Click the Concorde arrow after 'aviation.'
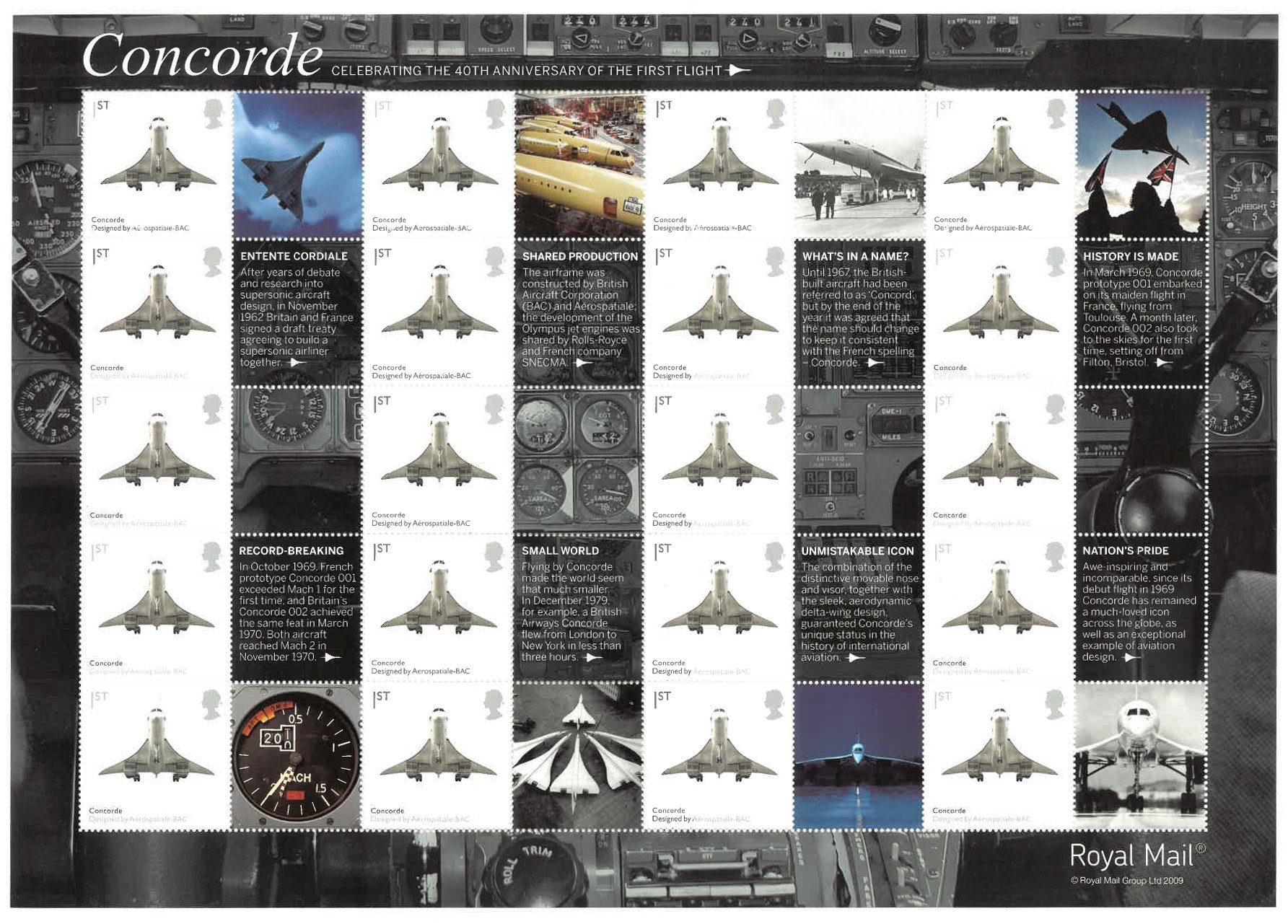This screenshot has height=924, width=1288. [x=855, y=657]
